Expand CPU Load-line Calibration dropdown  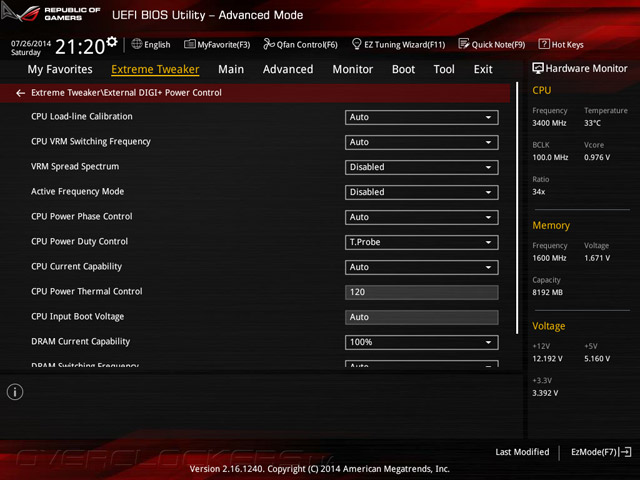point(422,118)
